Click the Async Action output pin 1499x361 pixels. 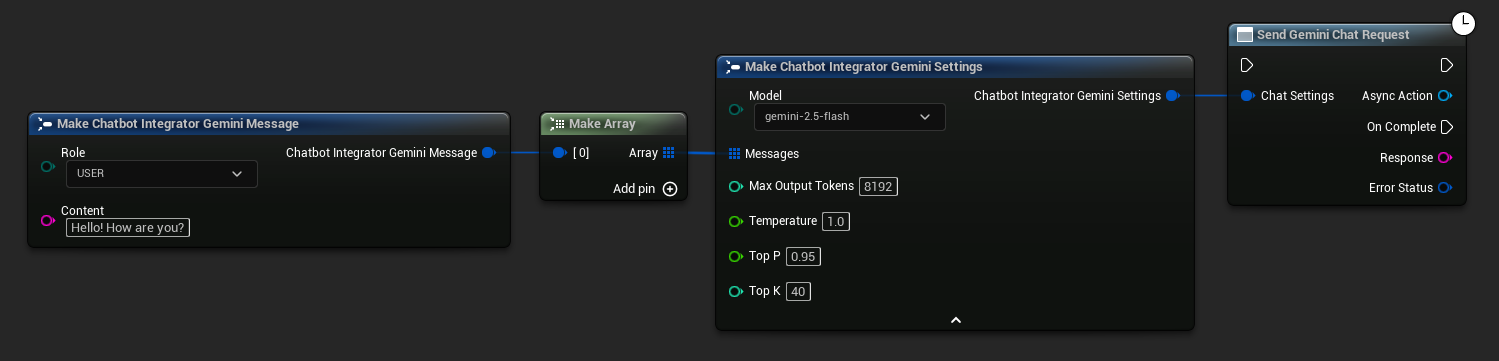(x=1444, y=96)
